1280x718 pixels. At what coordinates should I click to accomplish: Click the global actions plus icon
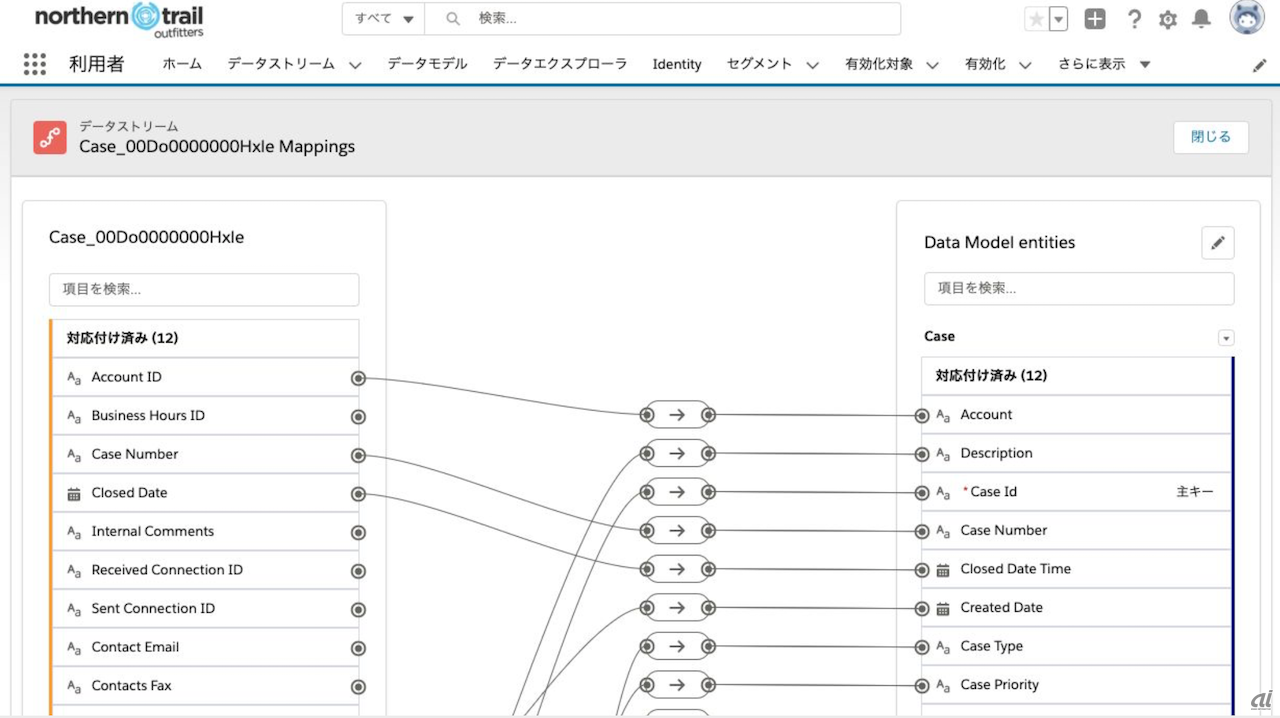pos(1096,19)
